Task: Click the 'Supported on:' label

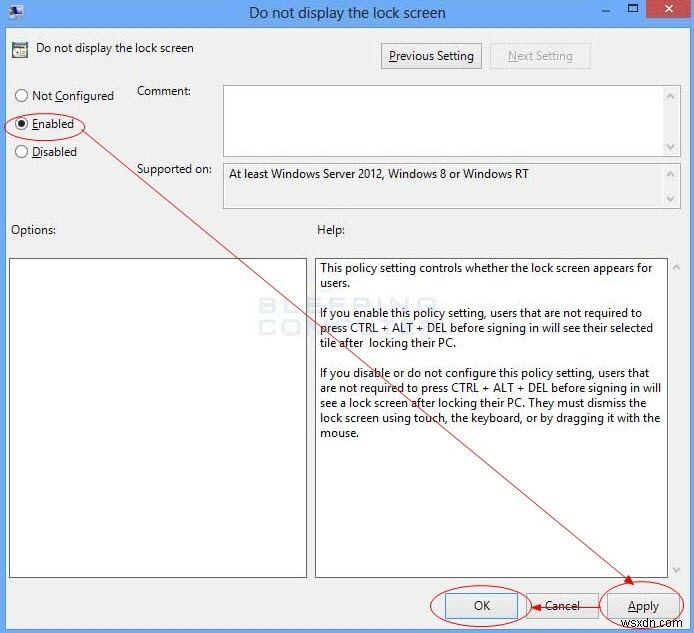Action: pyautogui.click(x=174, y=169)
